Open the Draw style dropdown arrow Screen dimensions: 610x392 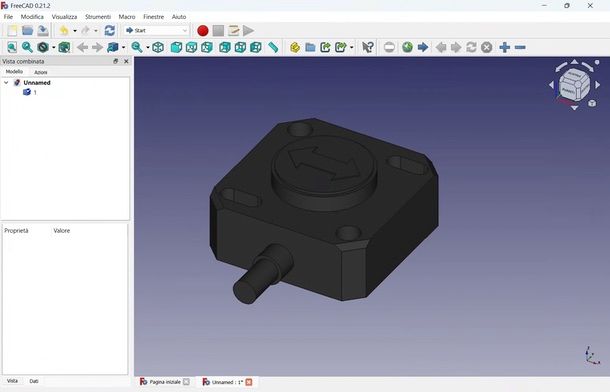point(53,47)
